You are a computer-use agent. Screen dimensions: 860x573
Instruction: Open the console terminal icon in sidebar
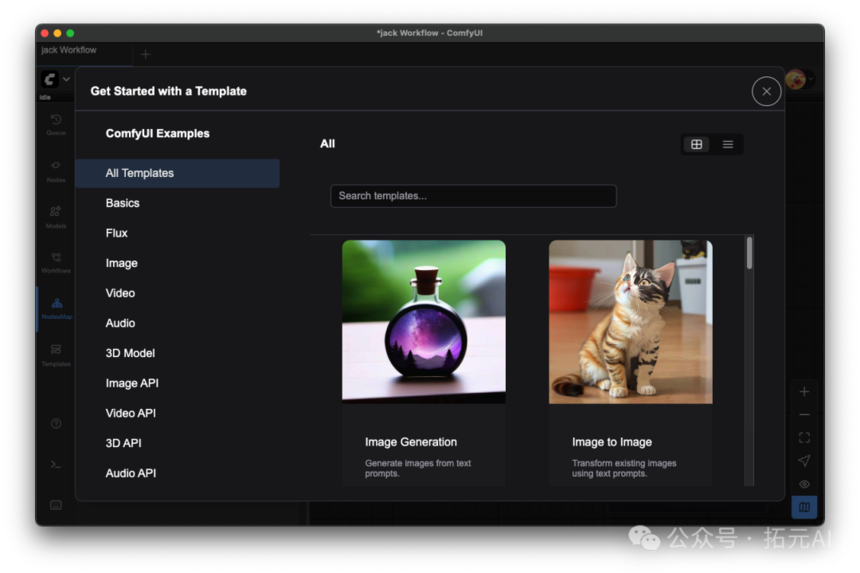56,464
